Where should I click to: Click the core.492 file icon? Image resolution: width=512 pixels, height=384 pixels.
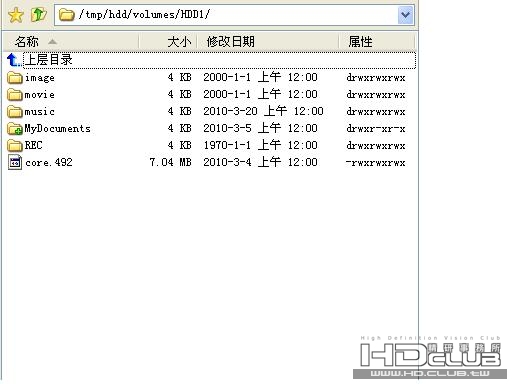point(15,163)
